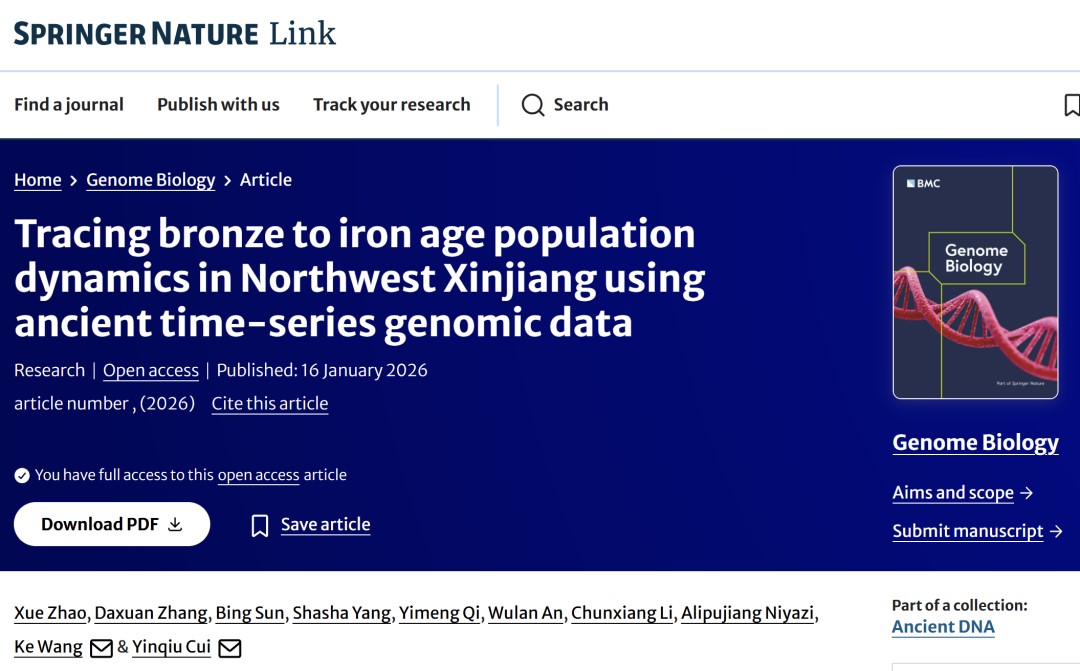Select Track your research
This screenshot has width=1080, height=671.
tap(391, 105)
